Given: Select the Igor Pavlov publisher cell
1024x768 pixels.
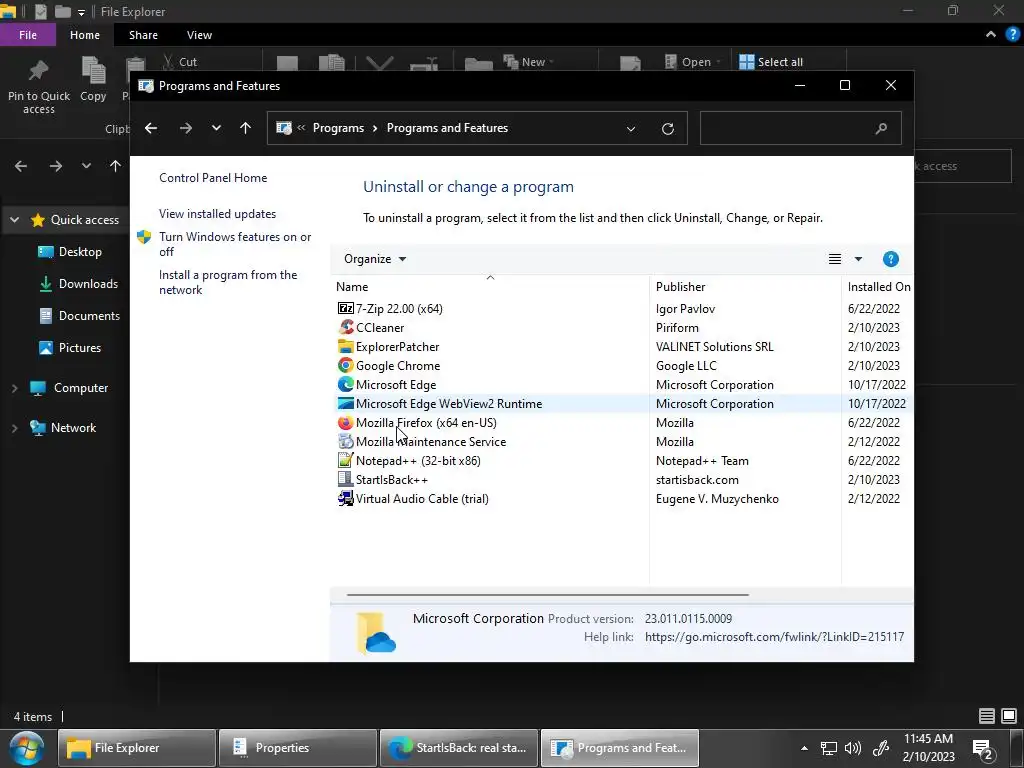Looking at the screenshot, I should (685, 308).
